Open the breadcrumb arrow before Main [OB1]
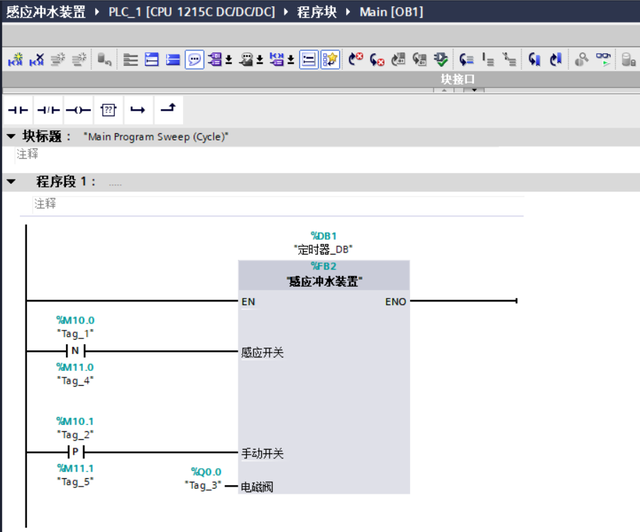Viewport: 640px width, 532px height. click(348, 12)
